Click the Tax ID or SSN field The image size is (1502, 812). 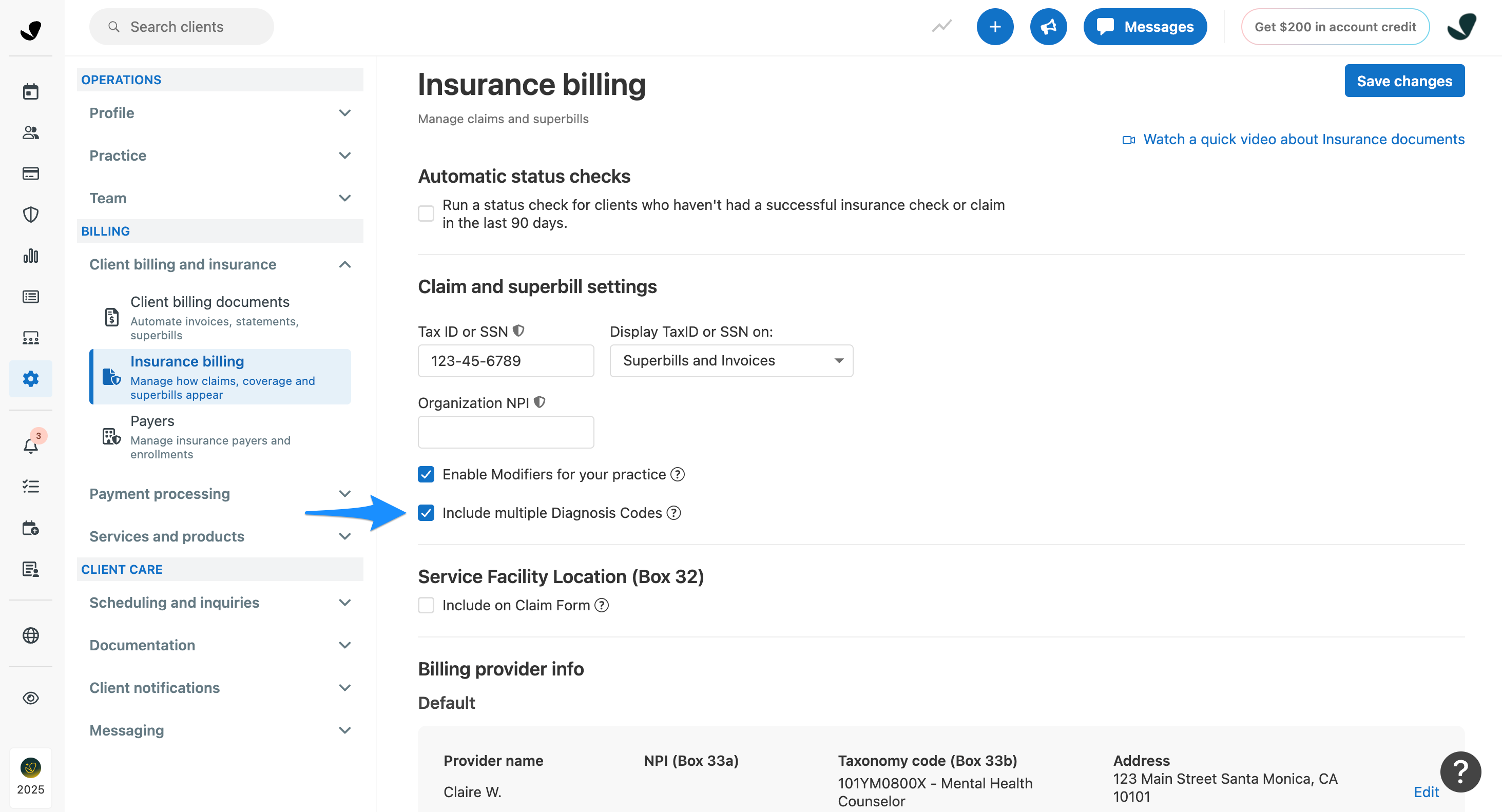(506, 361)
